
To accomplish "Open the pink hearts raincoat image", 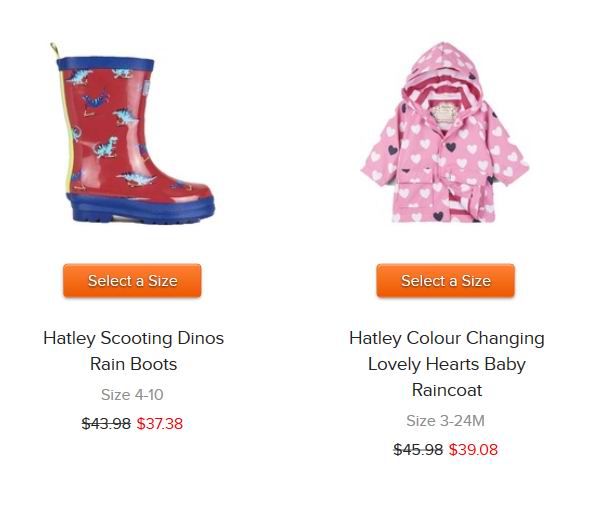I will pos(445,132).
